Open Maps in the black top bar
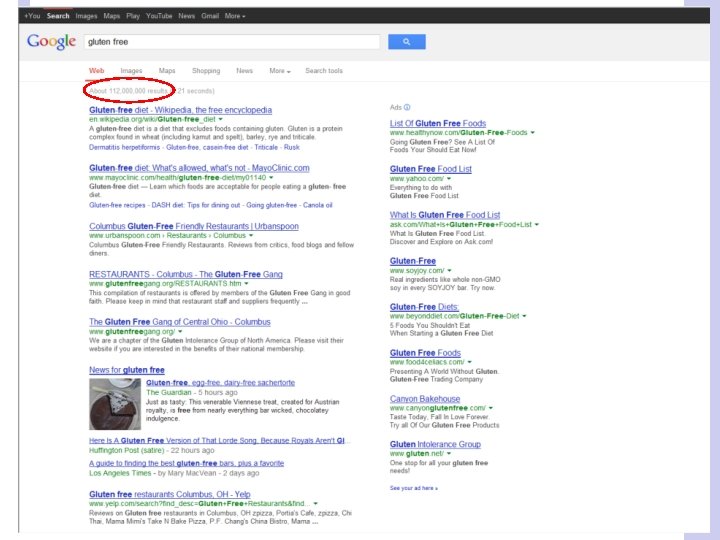Viewport: 720px width, 540px height. tap(112, 16)
